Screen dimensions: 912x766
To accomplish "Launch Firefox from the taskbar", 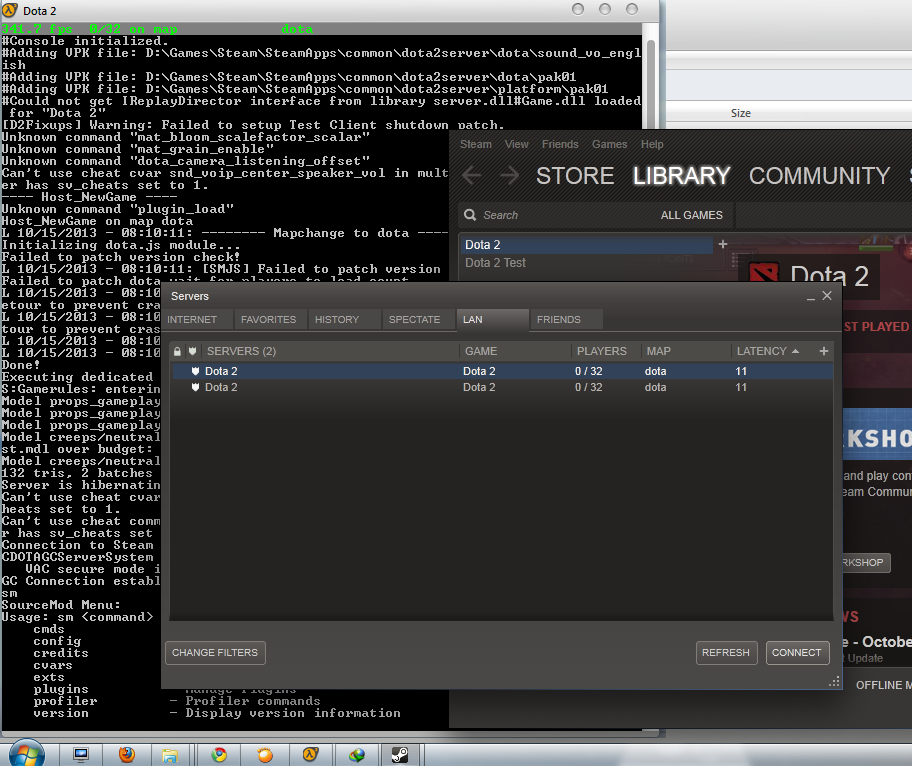I will [x=127, y=753].
